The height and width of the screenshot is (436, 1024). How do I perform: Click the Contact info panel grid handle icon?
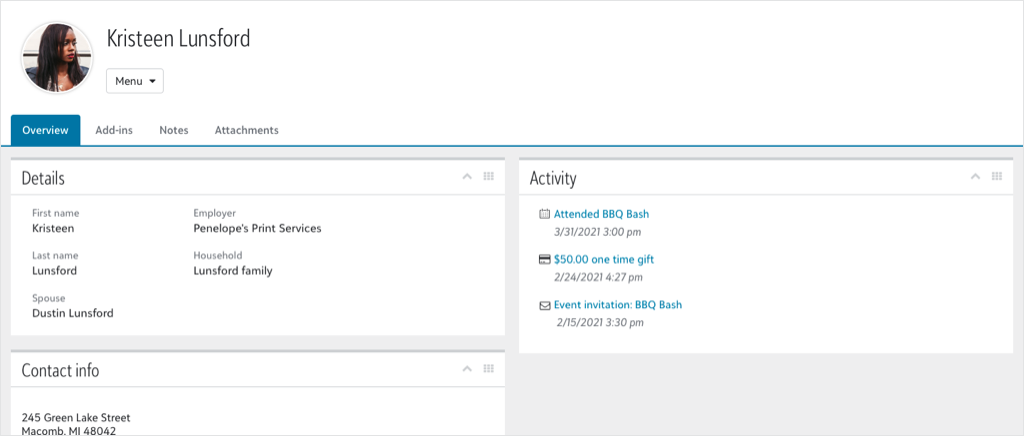point(489,369)
